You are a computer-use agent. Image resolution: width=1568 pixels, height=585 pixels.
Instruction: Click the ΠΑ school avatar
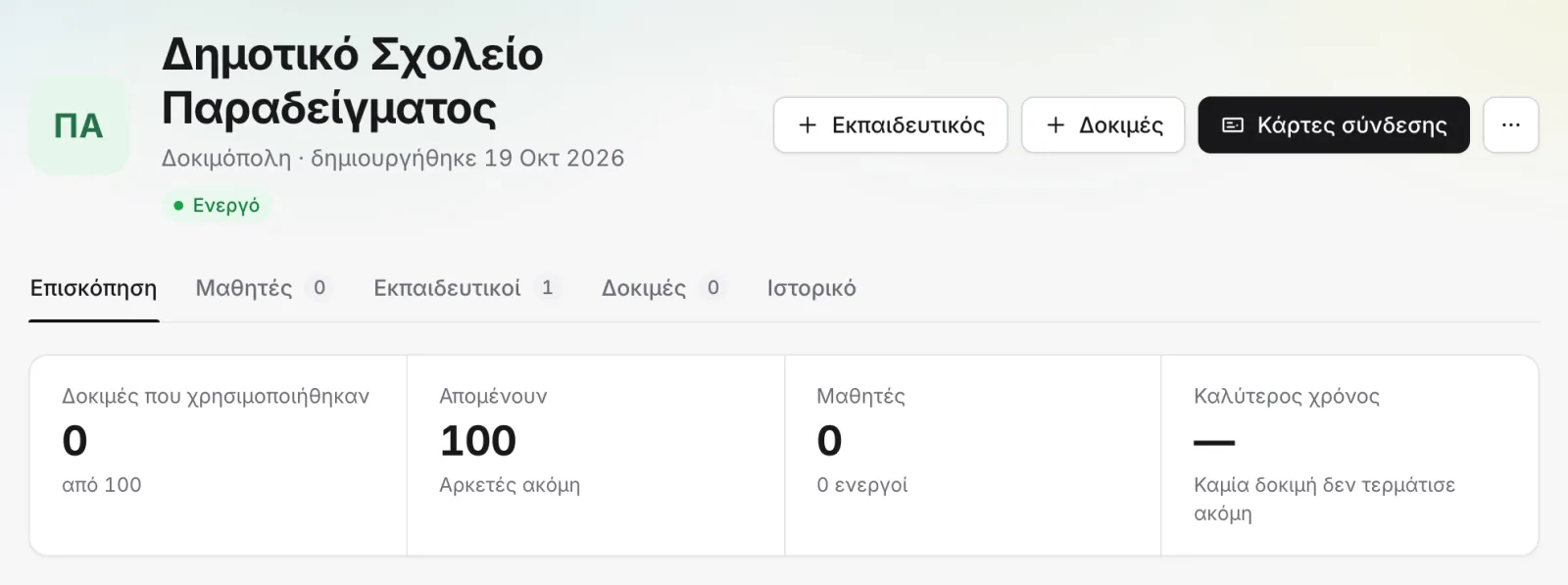click(x=78, y=125)
